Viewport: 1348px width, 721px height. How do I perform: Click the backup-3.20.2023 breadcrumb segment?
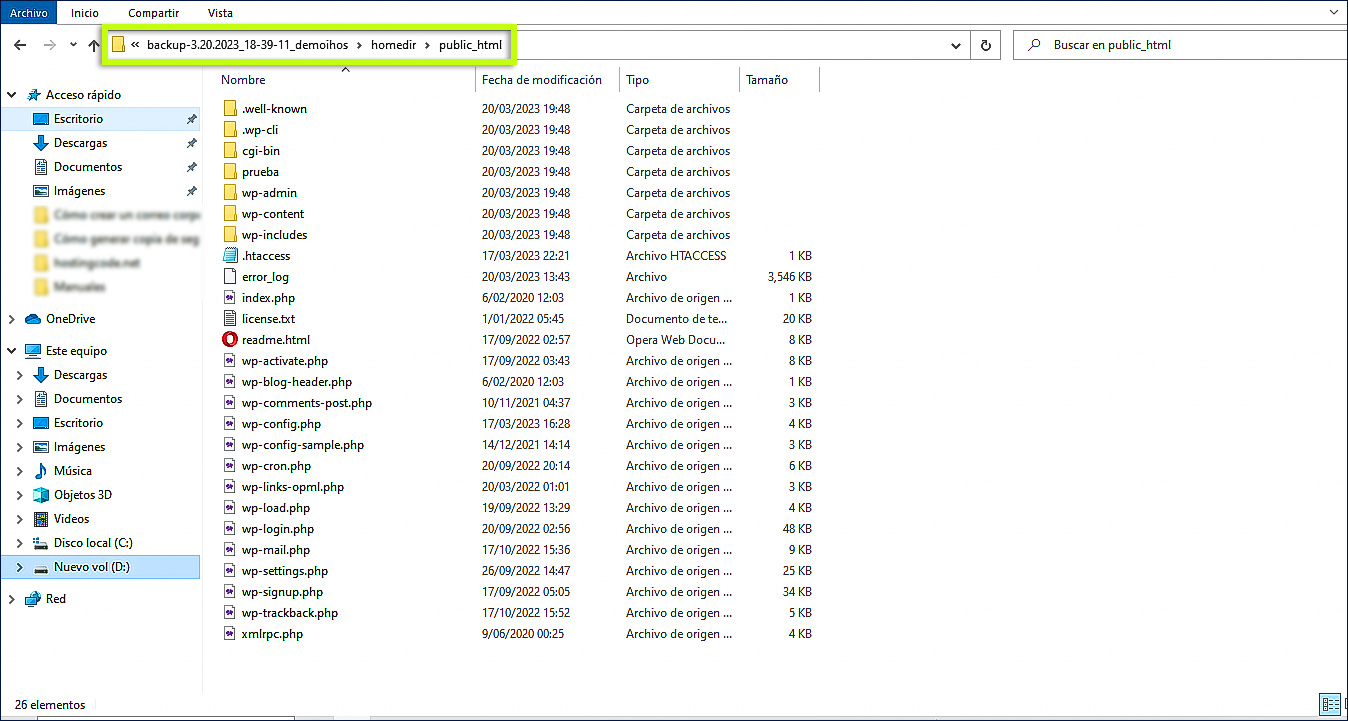[x=247, y=45]
